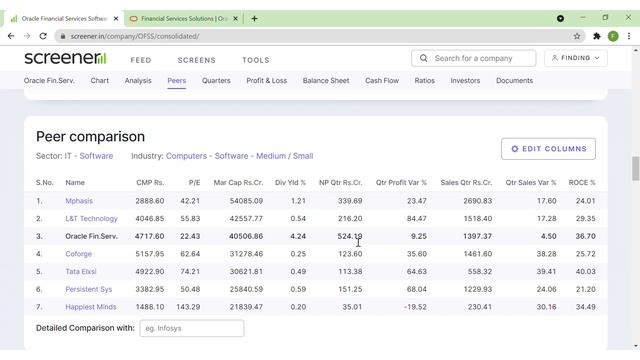Image resolution: width=640 pixels, height=360 pixels.
Task: Bookmark this page with star icon
Action: click(577, 36)
